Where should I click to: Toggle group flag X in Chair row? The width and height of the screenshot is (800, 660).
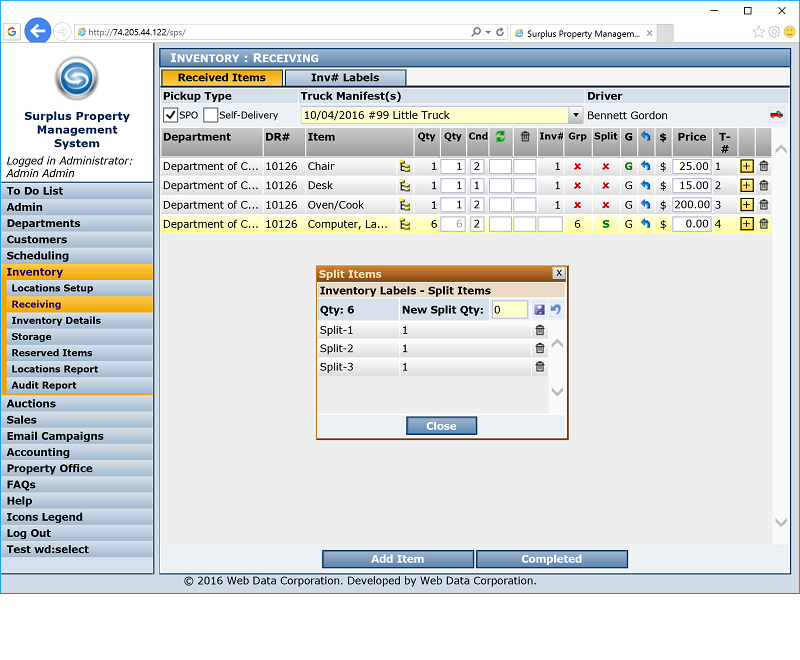[x=578, y=166]
